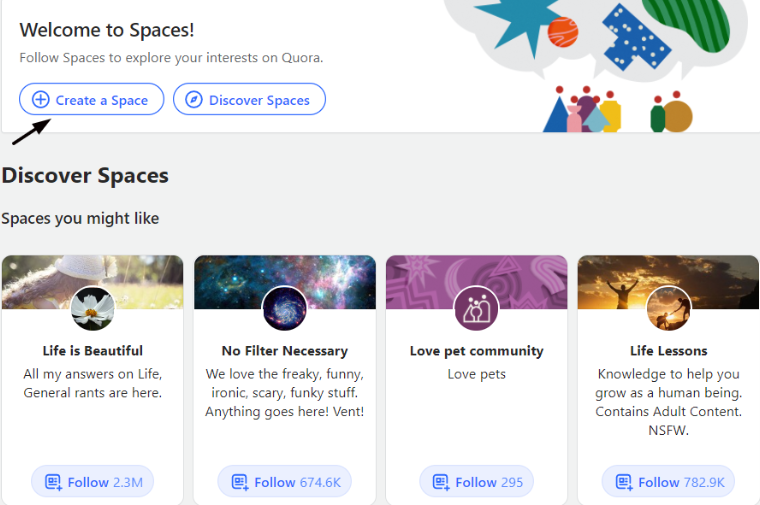Image resolution: width=760 pixels, height=505 pixels.
Task: Open the No Filter Necessary galaxy avatar
Action: pyautogui.click(x=285, y=309)
